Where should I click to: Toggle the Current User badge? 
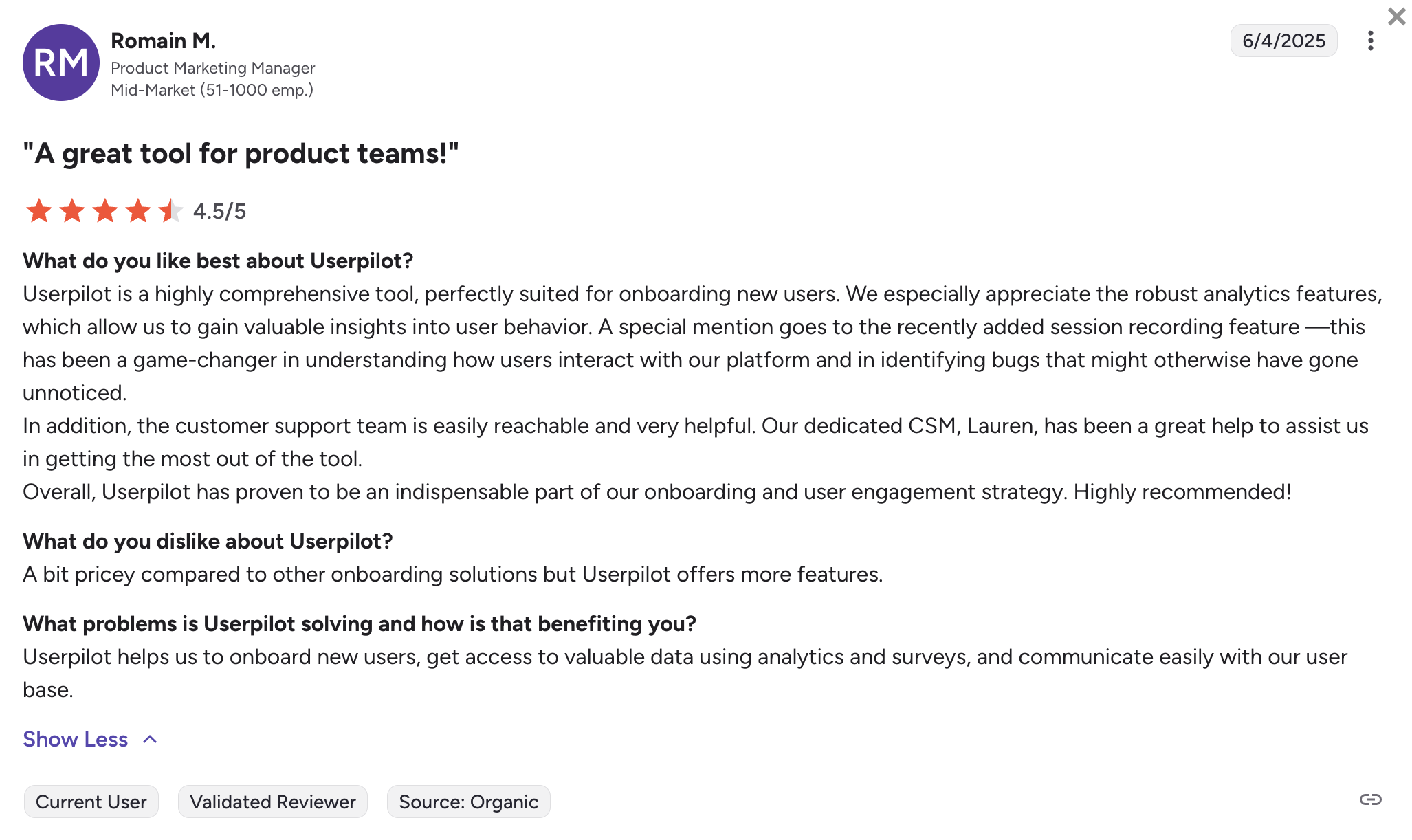tap(91, 801)
